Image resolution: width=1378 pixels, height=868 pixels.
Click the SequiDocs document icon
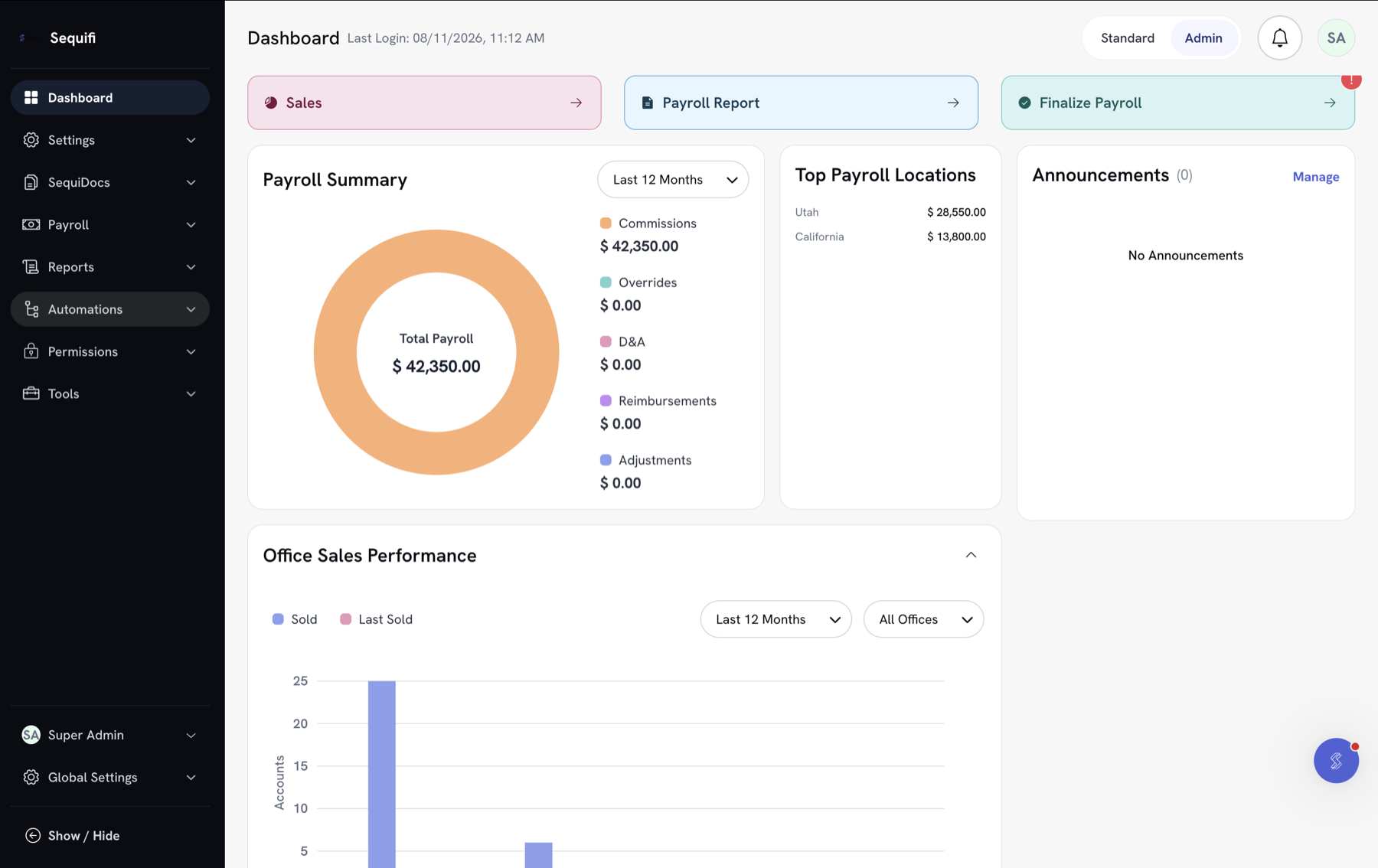click(x=31, y=182)
